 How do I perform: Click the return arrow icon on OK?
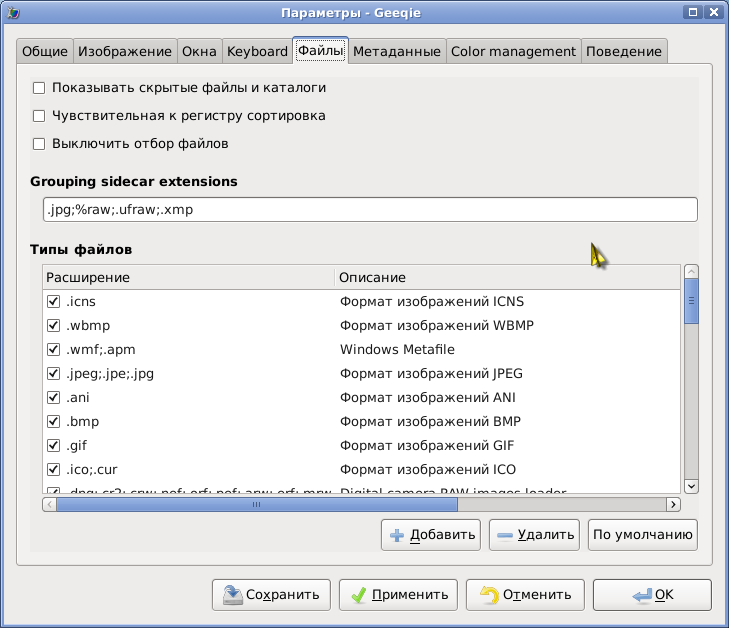(x=642, y=595)
